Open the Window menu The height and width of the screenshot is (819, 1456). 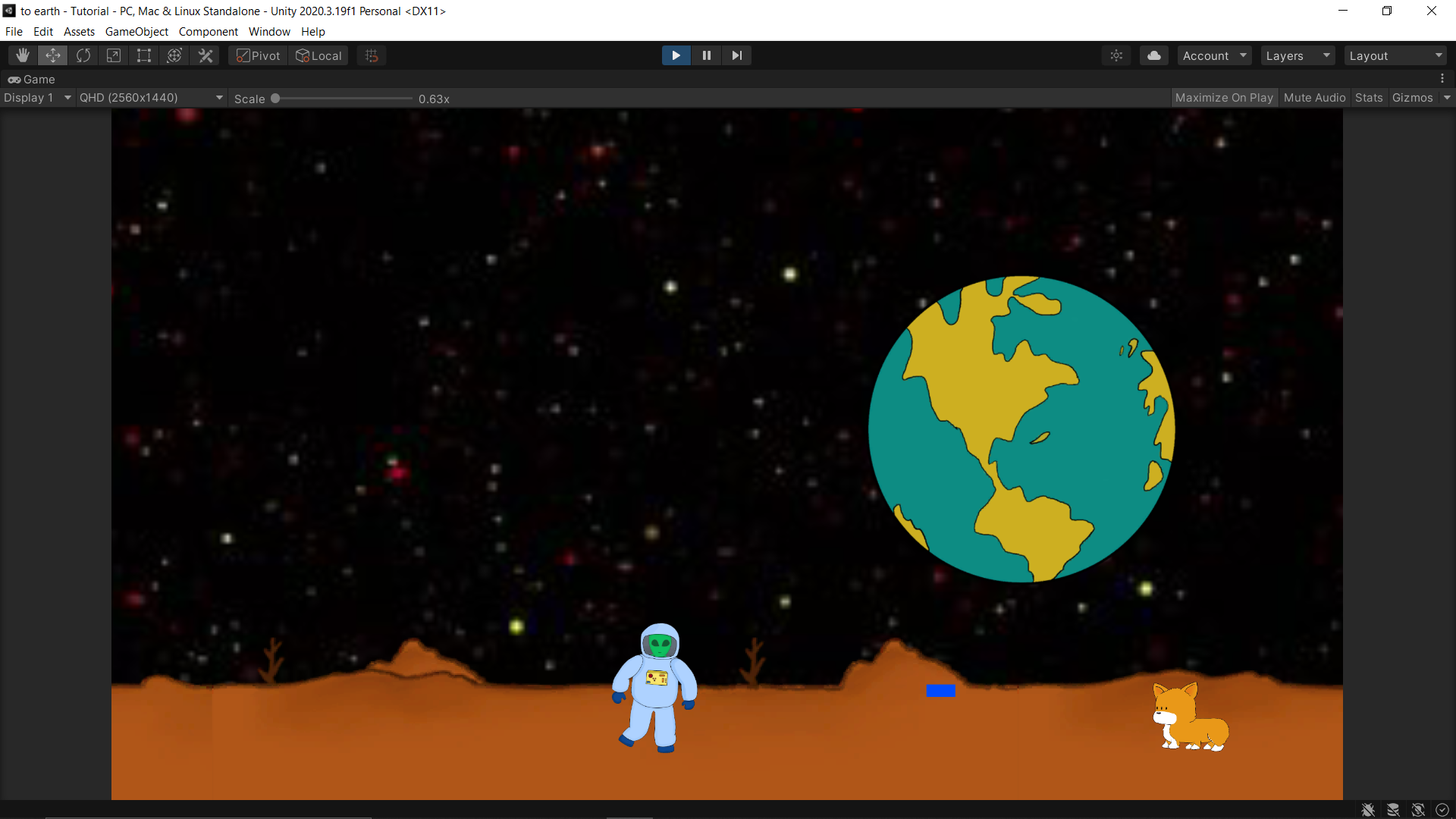269,32
